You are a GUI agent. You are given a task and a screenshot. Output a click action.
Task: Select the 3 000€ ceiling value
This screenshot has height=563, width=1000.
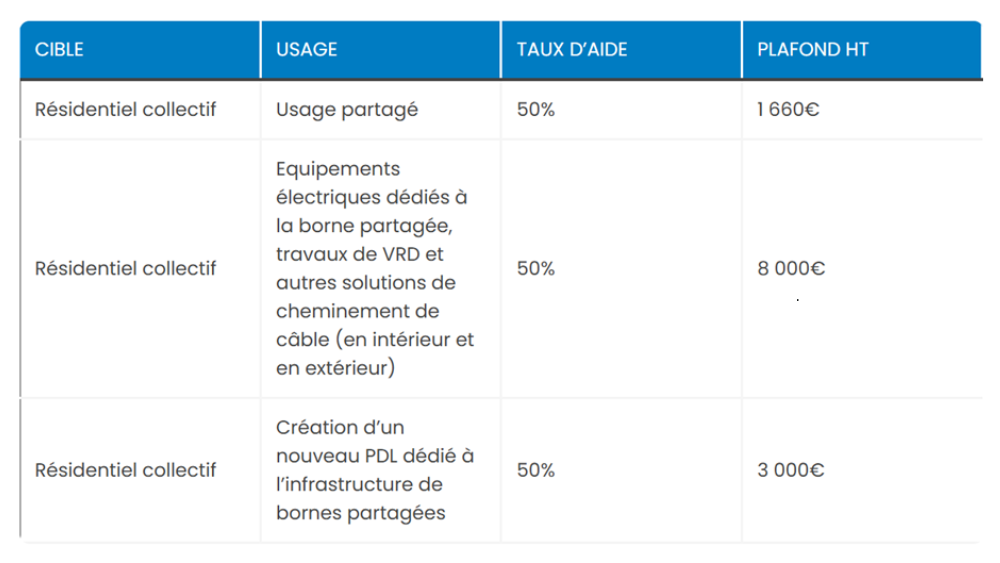(790, 470)
